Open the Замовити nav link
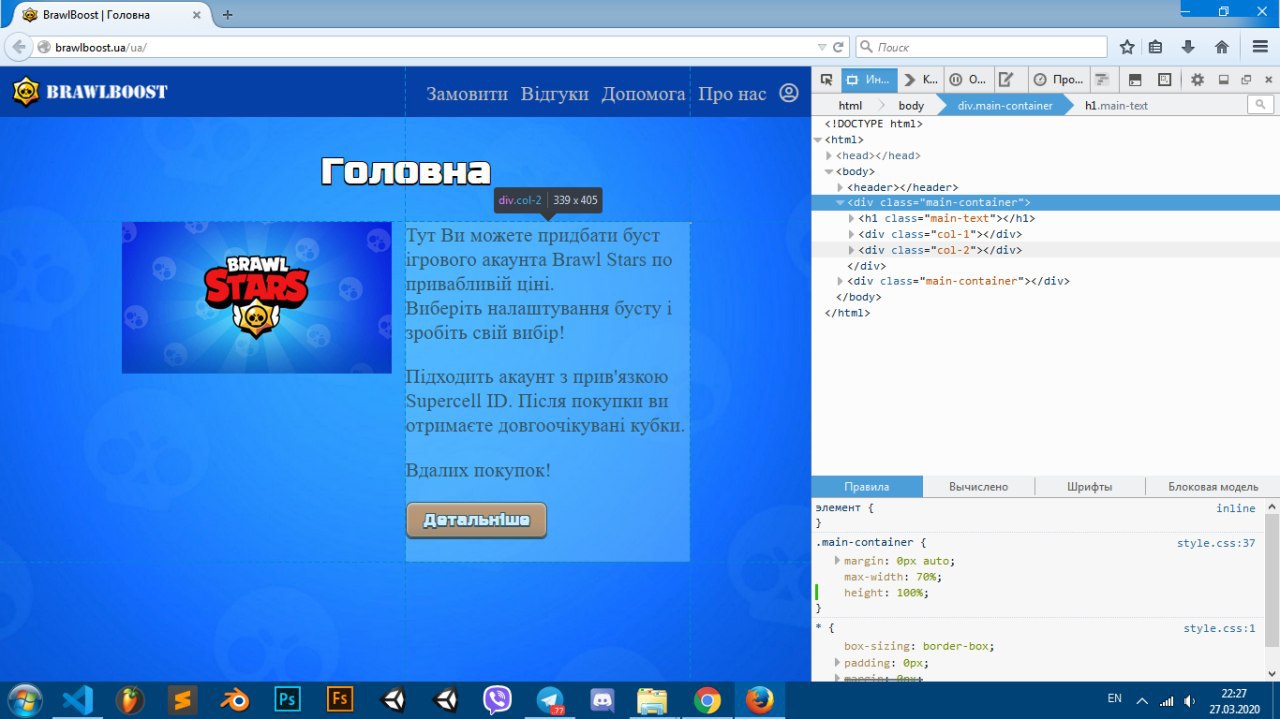1280x719 pixels. pos(467,94)
